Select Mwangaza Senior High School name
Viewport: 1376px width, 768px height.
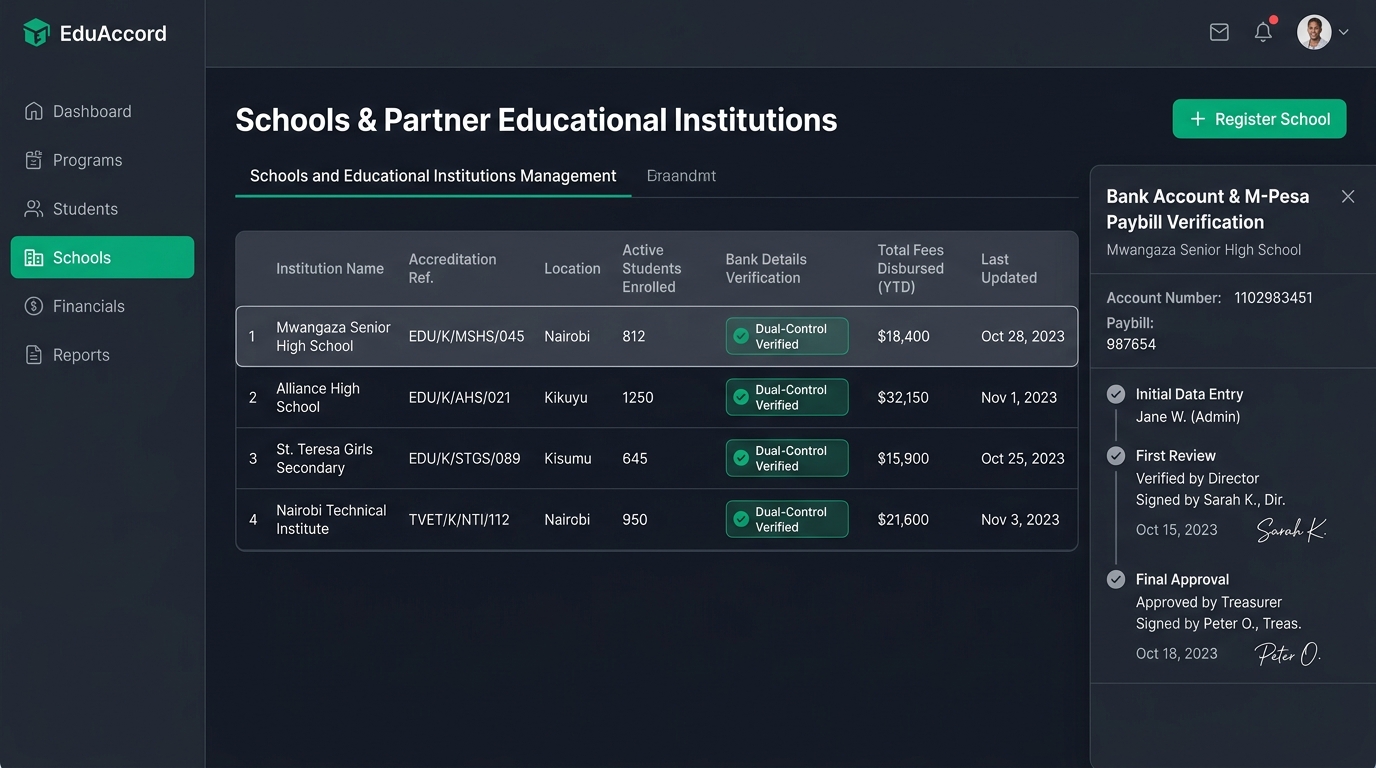click(333, 336)
